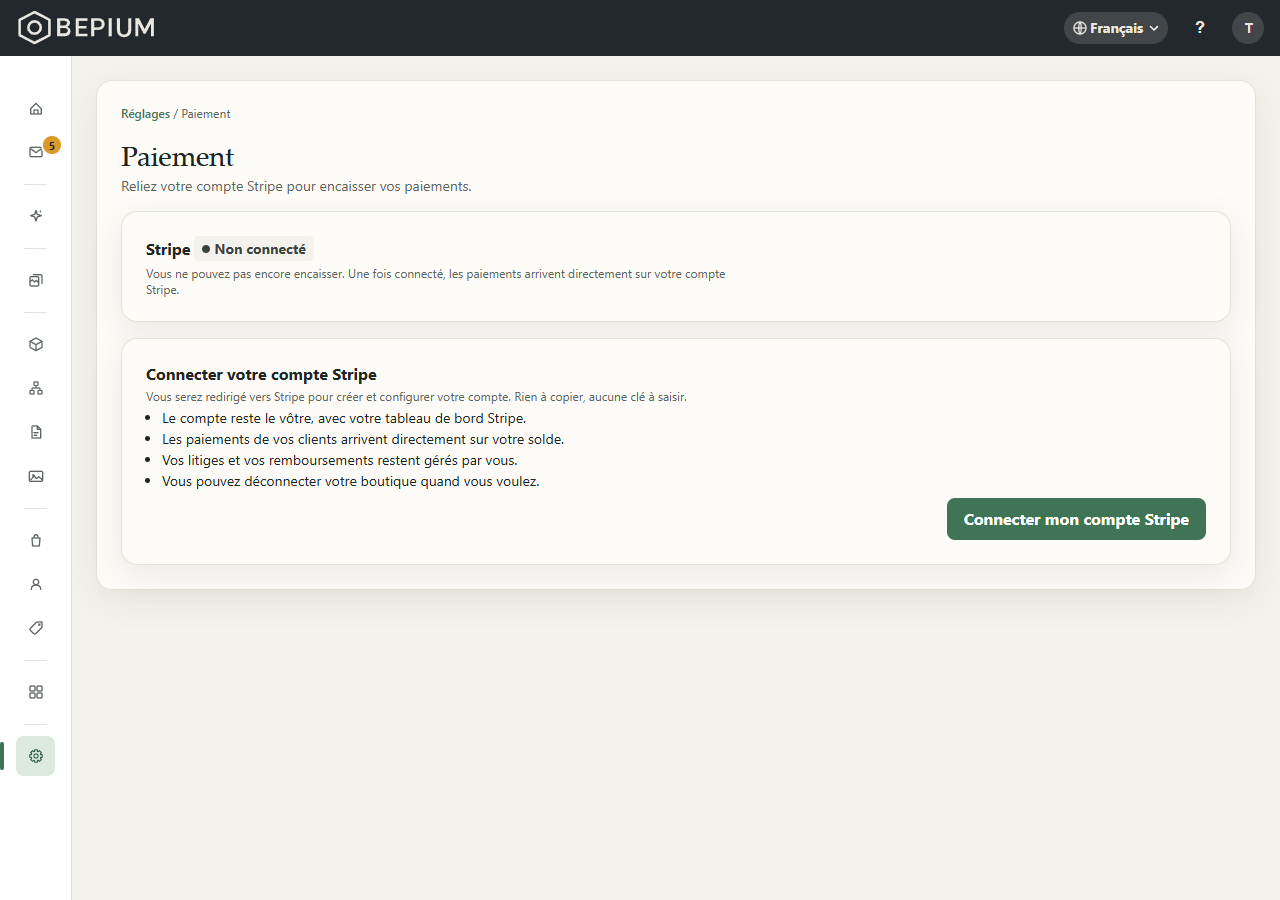Open the price tag discounts icon

coord(36,628)
